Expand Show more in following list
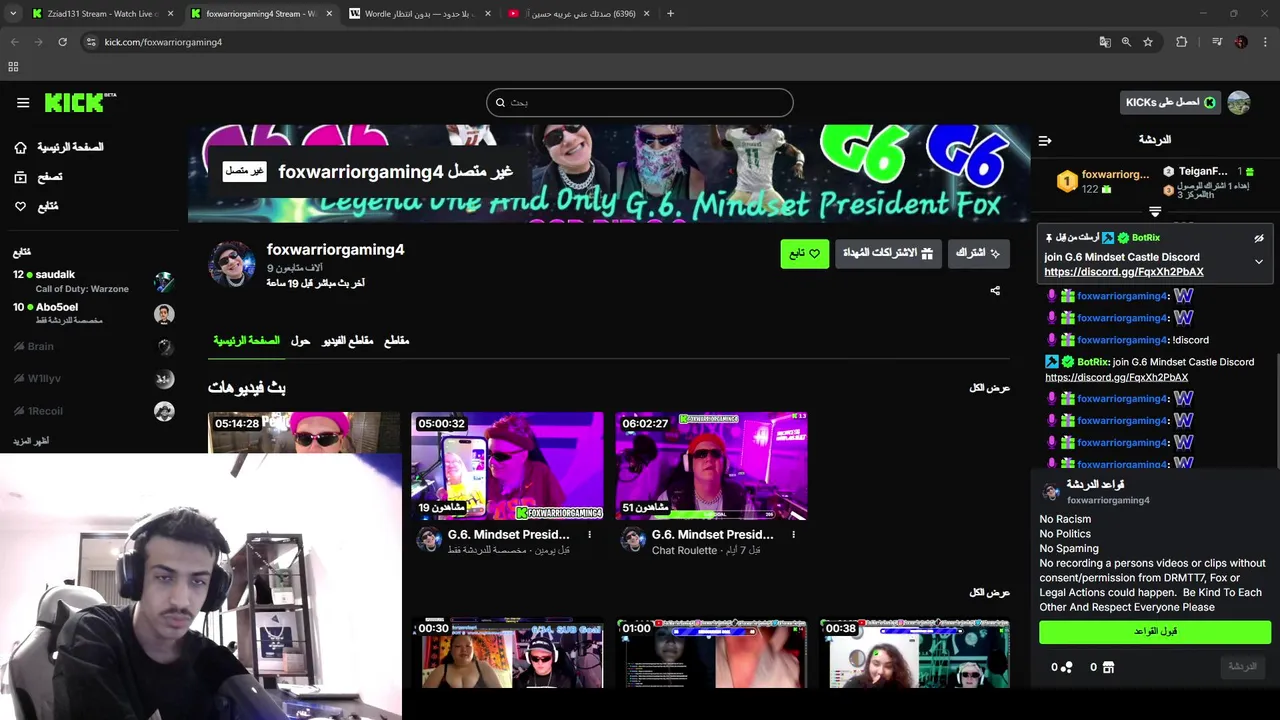Viewport: 1280px width, 720px height. click(x=31, y=441)
